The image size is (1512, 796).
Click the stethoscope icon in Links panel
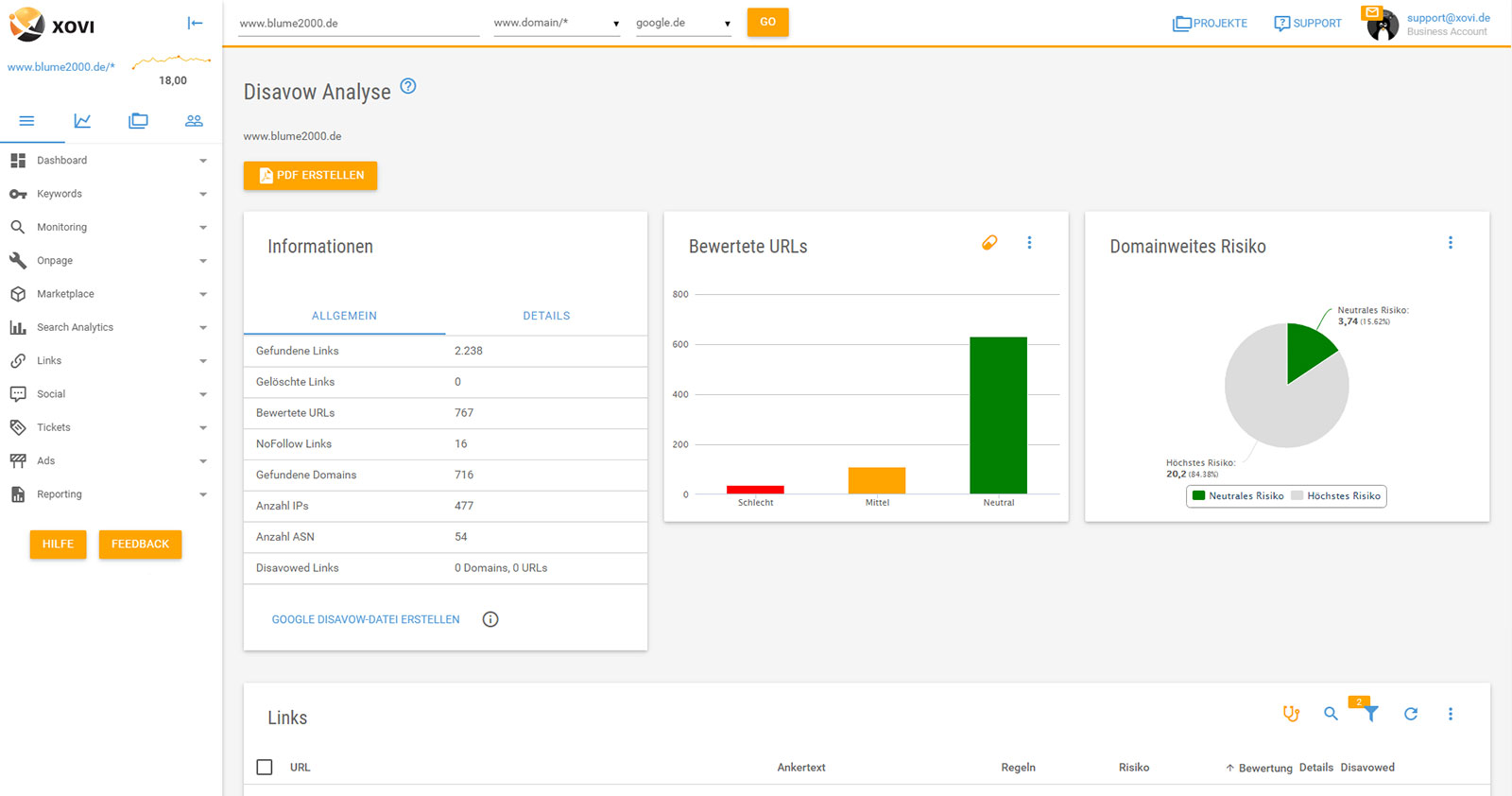click(x=1291, y=714)
